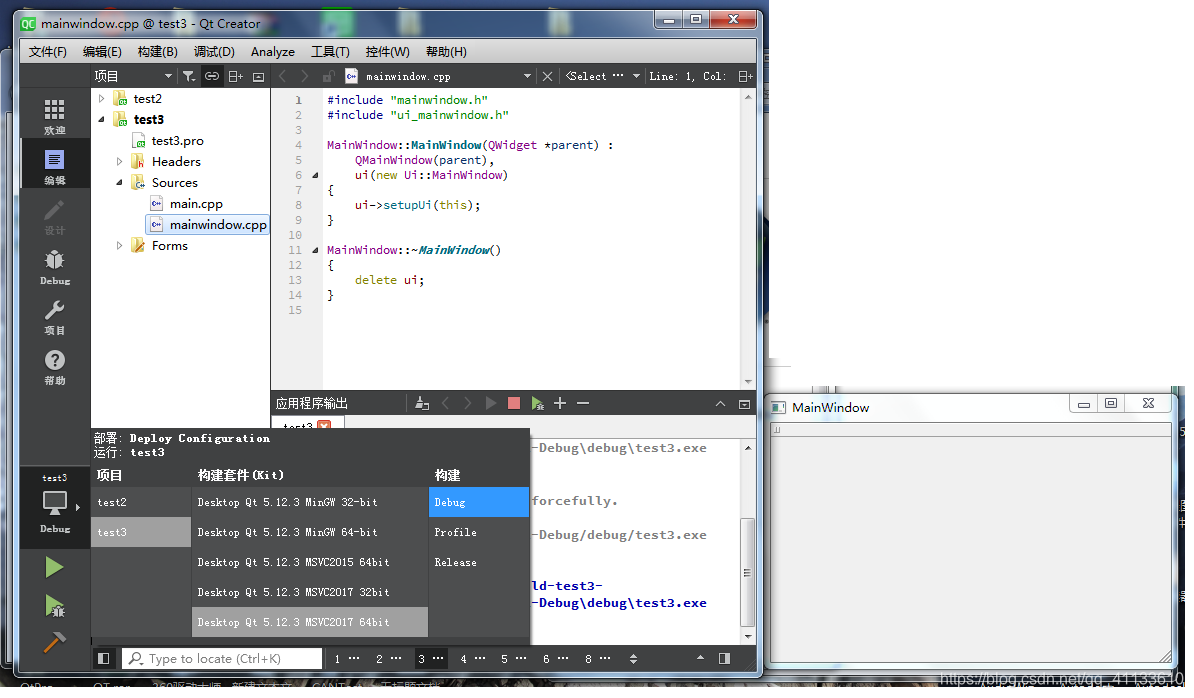The width and height of the screenshot is (1194, 698).
Task: Open the 调试(D) menu
Action: pyautogui.click(x=214, y=52)
